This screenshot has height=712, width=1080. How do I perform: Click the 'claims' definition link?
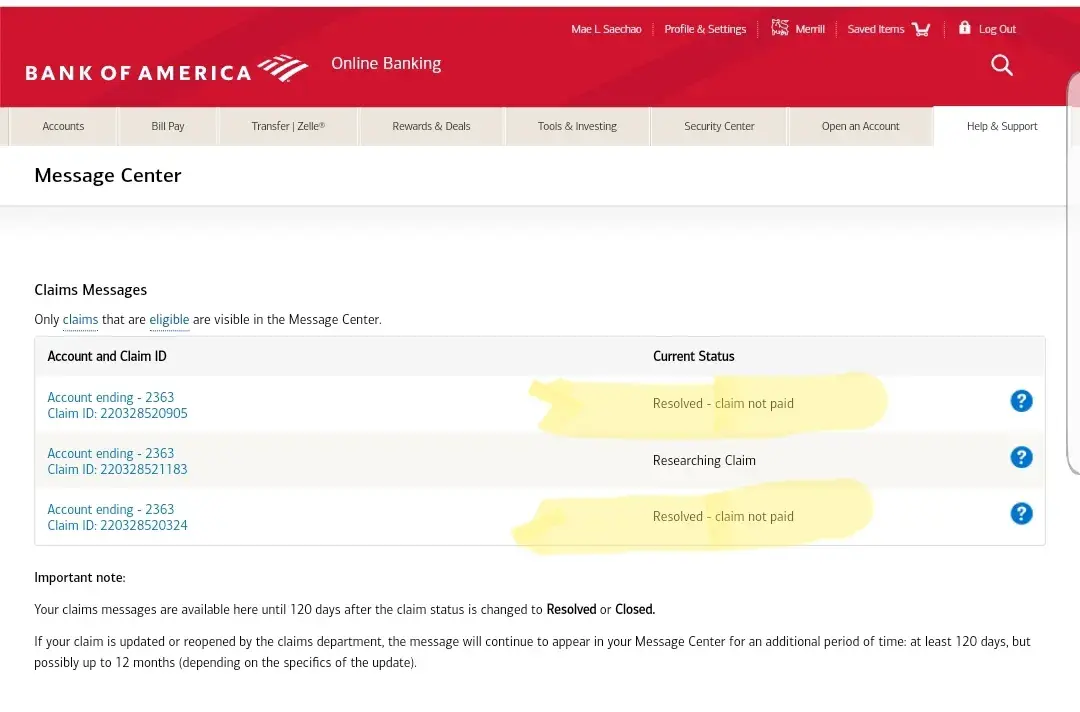[x=80, y=320]
